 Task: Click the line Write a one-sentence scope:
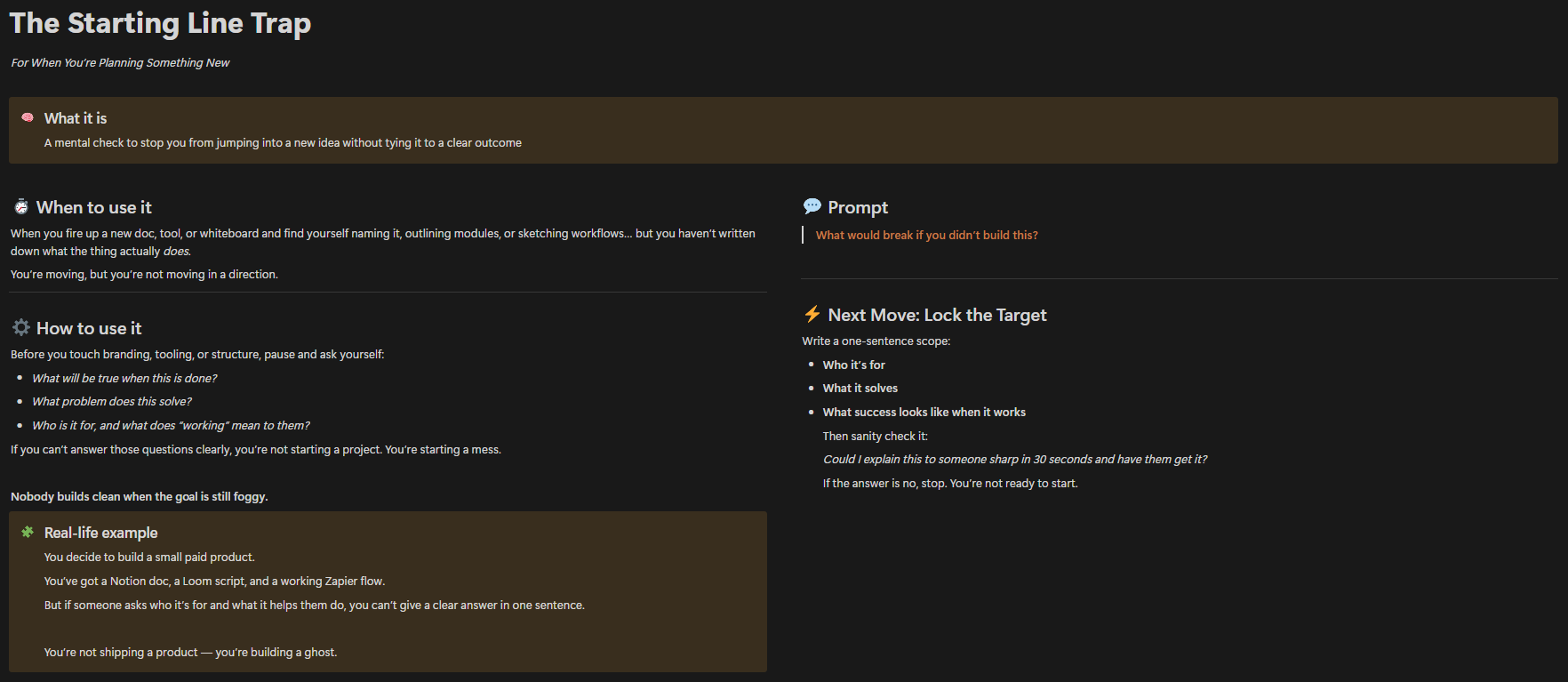[876, 341]
